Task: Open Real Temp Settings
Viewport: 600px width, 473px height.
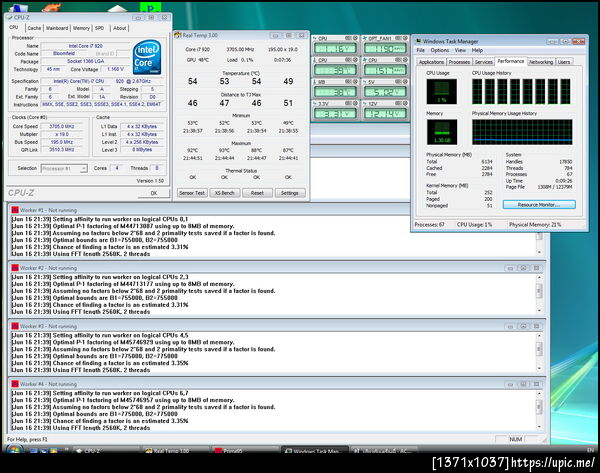Action: tap(290, 193)
